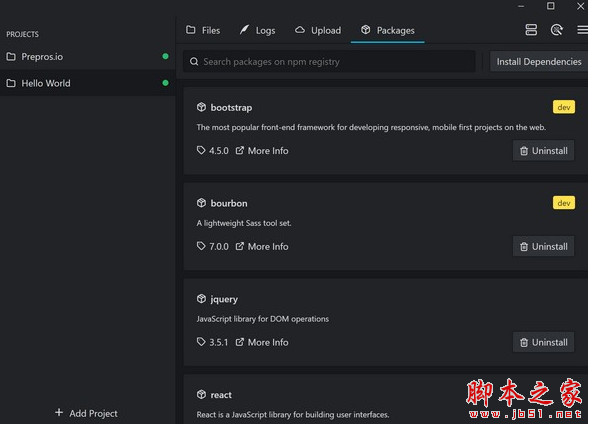Click the bourbon package name
Image resolution: width=593 pixels, height=425 pixels.
[x=229, y=203]
